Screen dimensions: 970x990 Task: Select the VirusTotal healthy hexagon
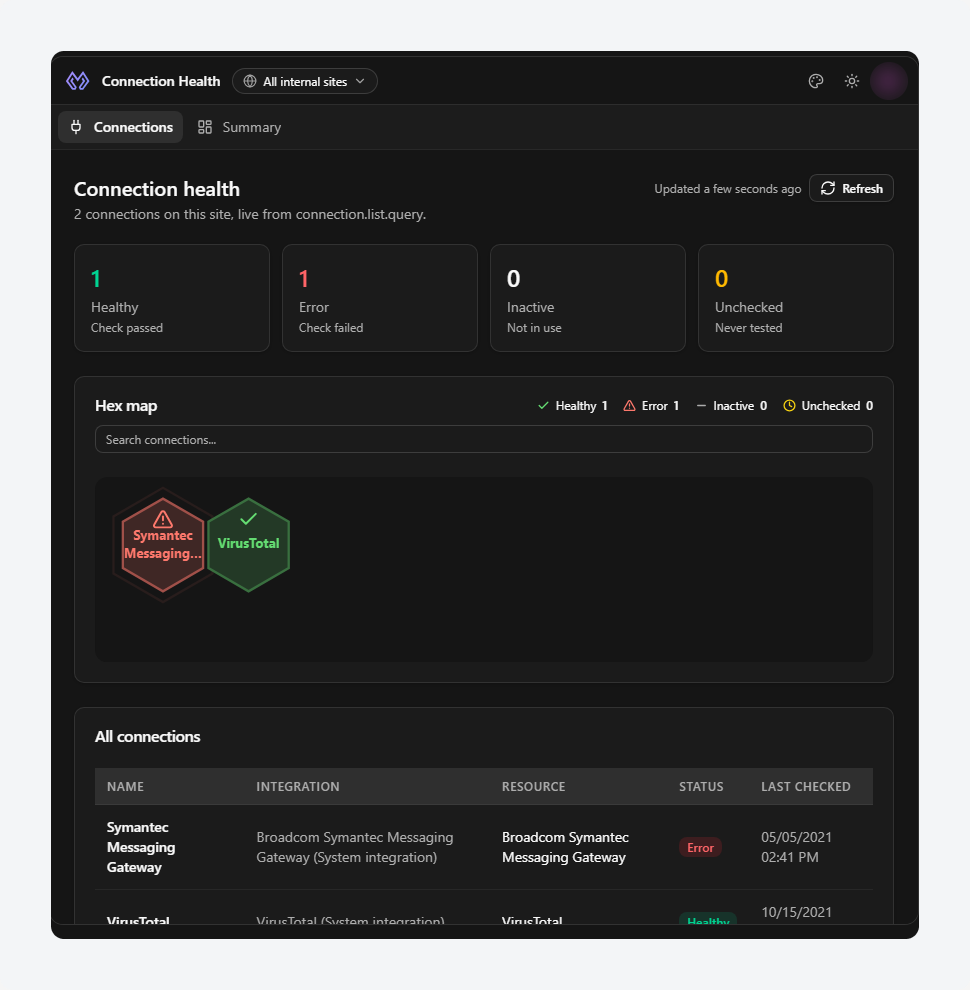point(248,544)
